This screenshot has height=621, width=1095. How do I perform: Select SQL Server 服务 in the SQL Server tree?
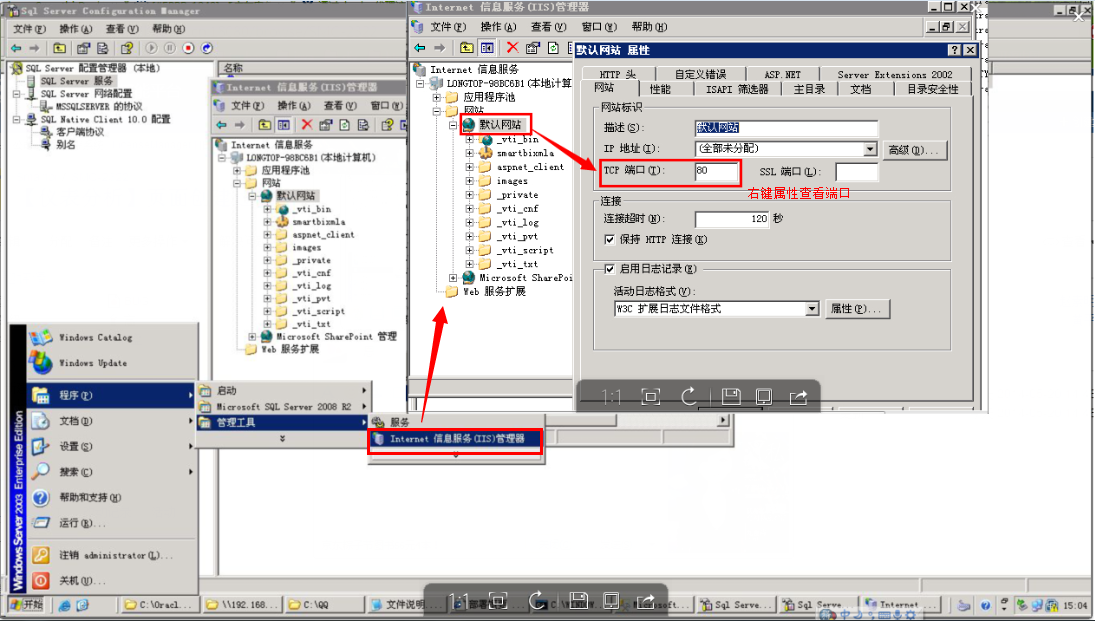(x=77, y=81)
